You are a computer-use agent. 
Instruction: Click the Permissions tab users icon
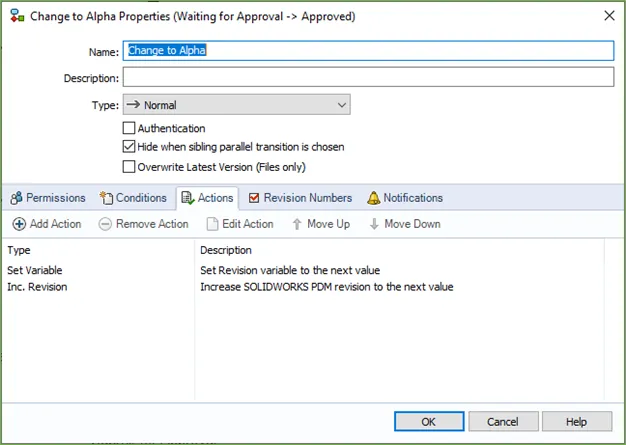coord(16,198)
